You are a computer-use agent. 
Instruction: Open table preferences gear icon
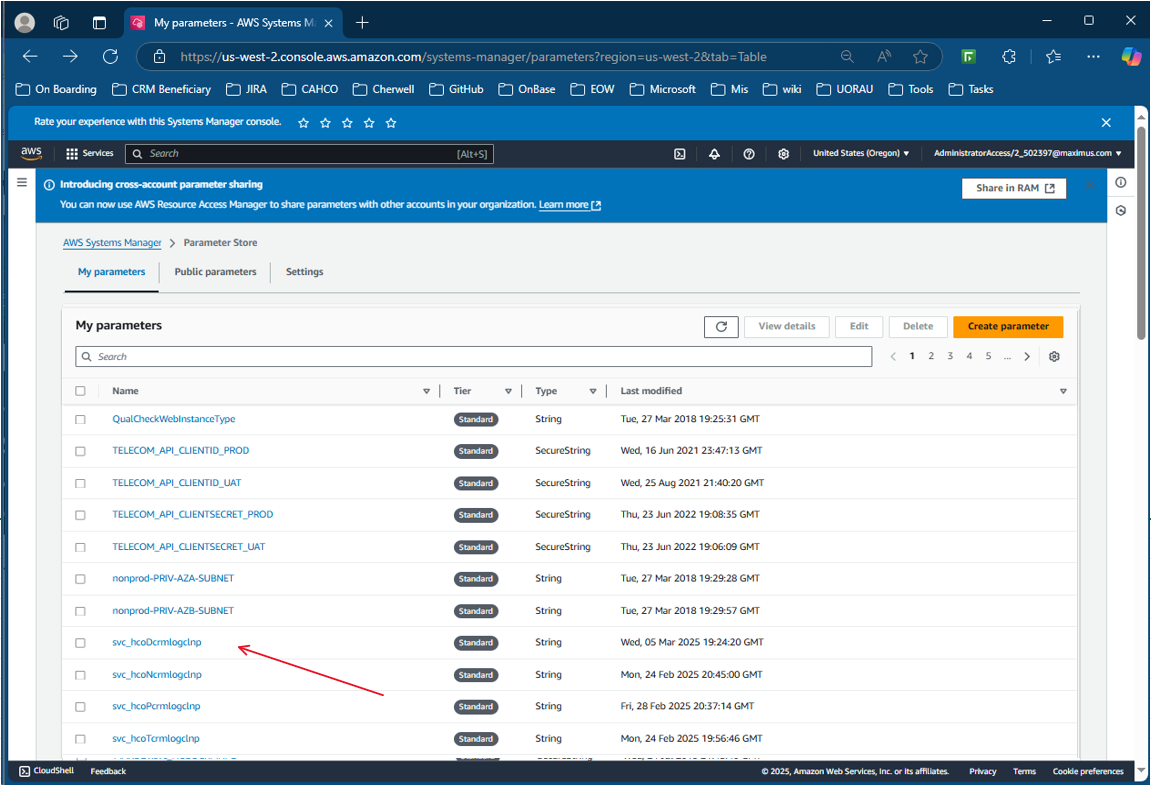[1054, 356]
